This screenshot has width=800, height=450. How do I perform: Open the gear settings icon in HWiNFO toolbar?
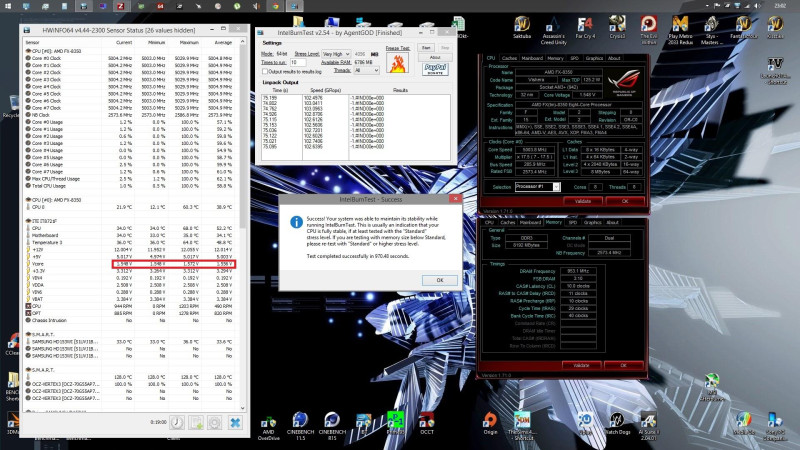point(215,422)
